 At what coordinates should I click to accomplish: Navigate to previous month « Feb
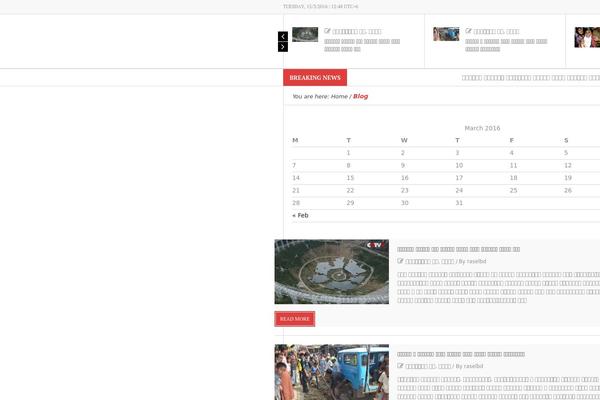[x=300, y=215]
